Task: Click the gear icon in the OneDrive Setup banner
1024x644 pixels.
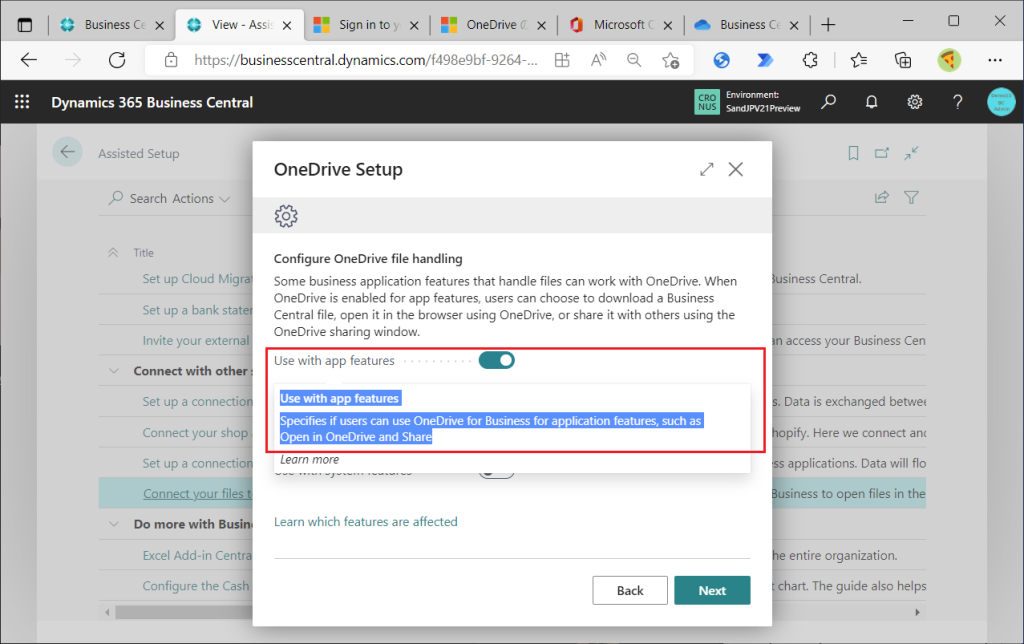Action: point(286,216)
